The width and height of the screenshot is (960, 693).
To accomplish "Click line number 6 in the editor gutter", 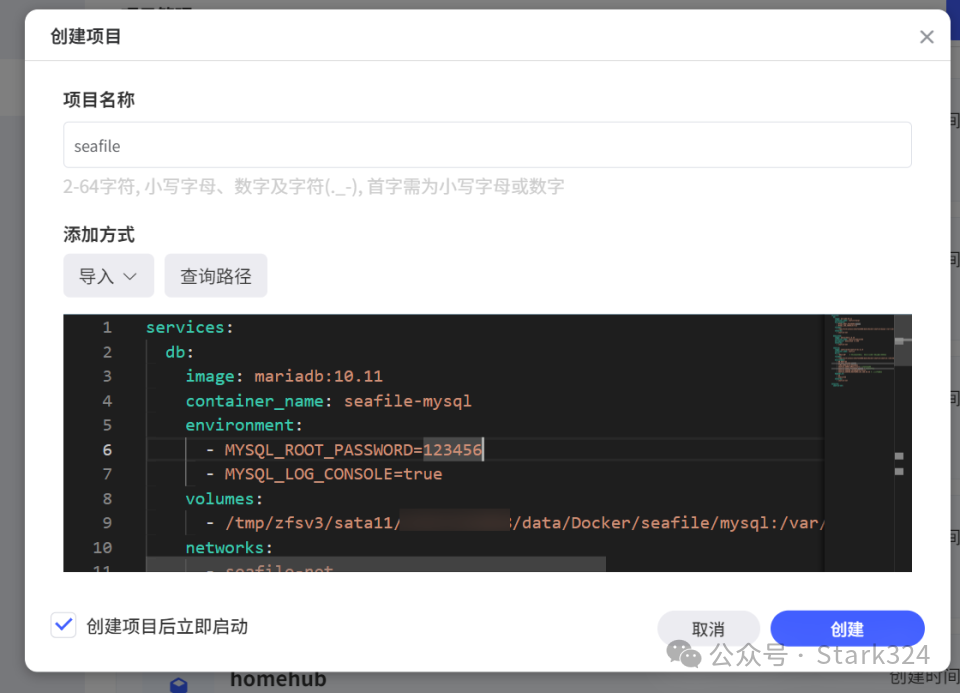I will (x=107, y=450).
